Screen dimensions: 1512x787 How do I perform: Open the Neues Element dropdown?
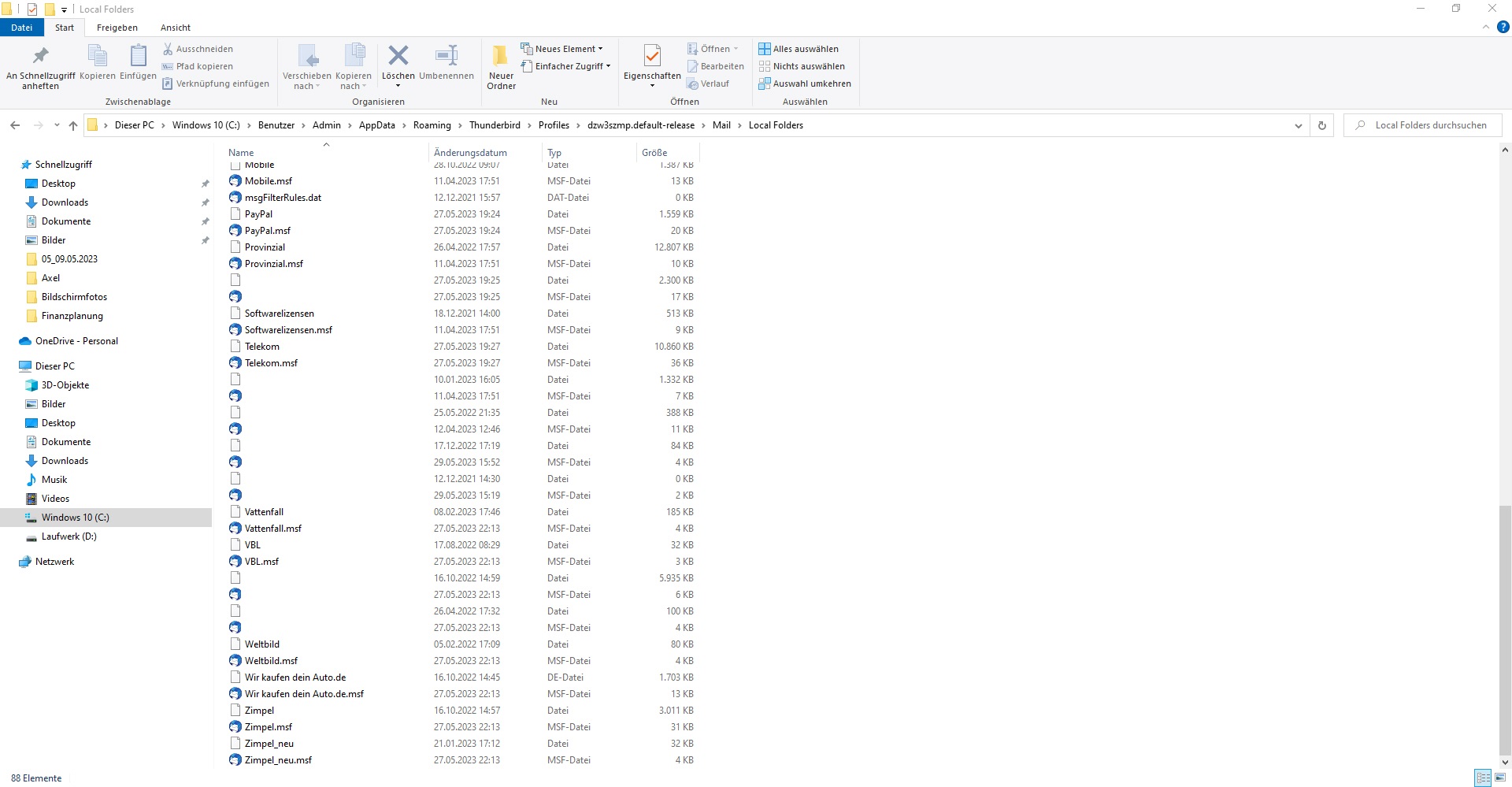(562, 49)
